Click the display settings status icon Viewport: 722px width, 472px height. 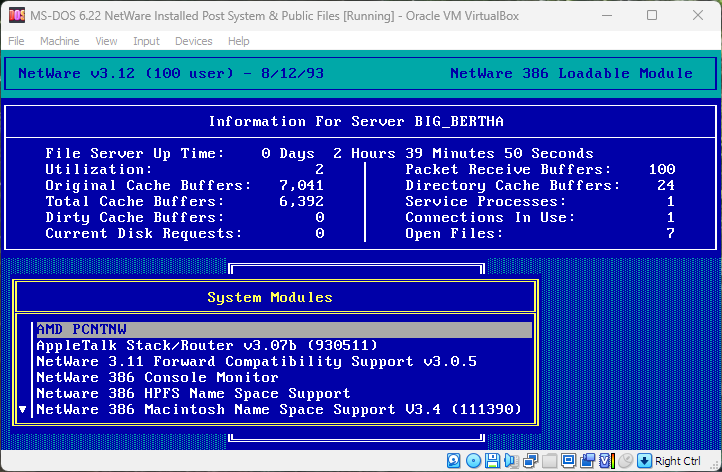(x=568, y=461)
